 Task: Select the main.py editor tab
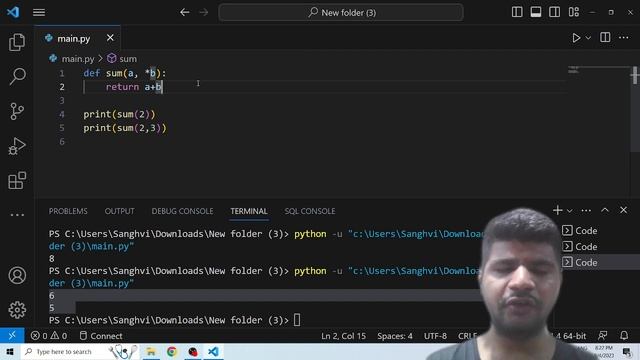[x=77, y=38]
